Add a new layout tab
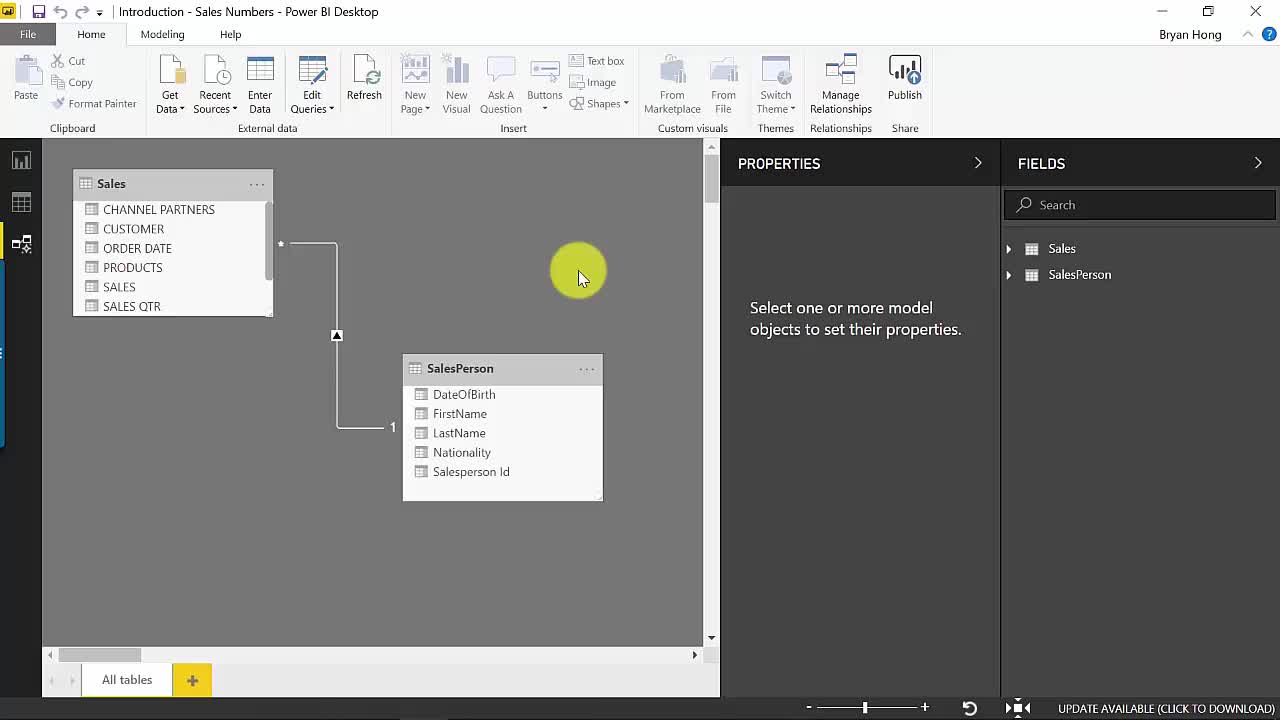Viewport: 1280px width, 720px height. click(192, 680)
